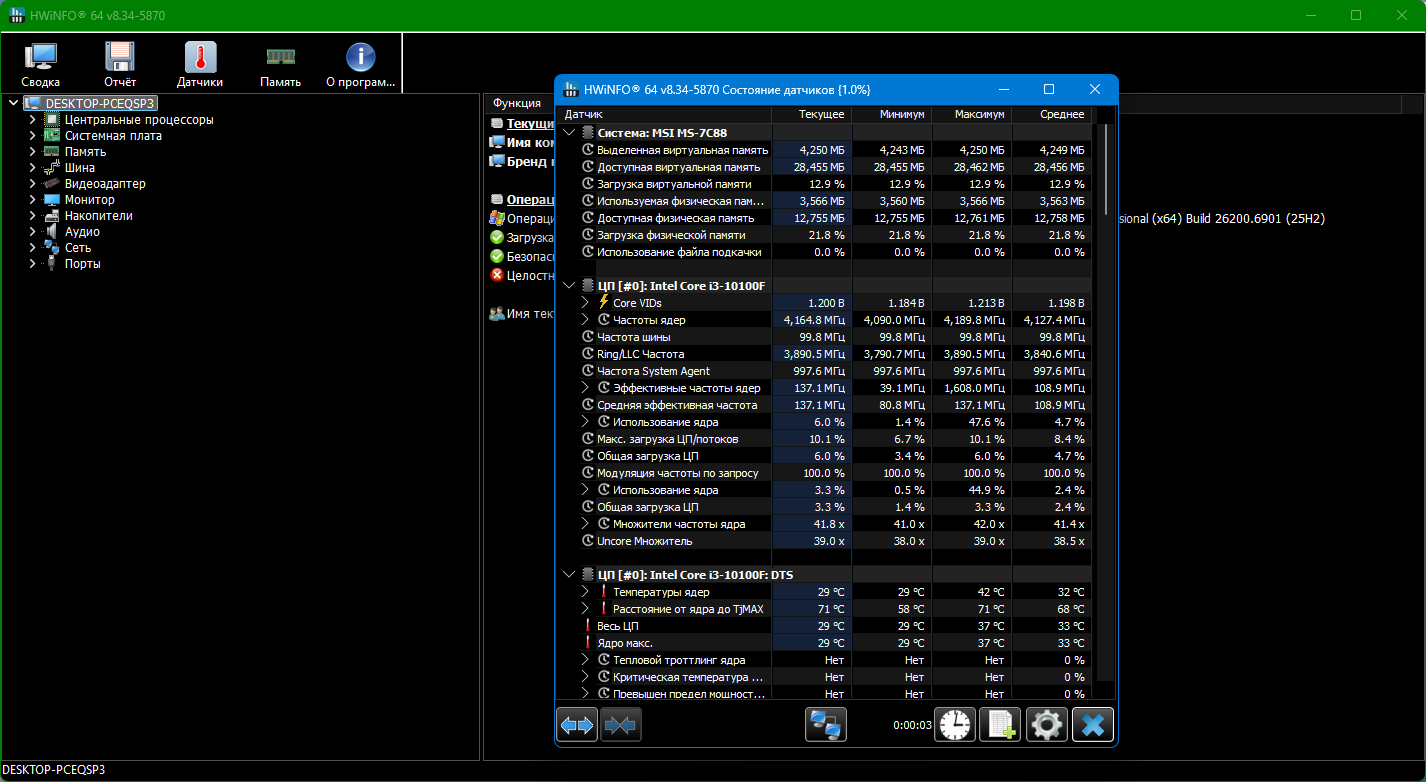Reset sensor timer with the clock icon

pyautogui.click(x=955, y=724)
